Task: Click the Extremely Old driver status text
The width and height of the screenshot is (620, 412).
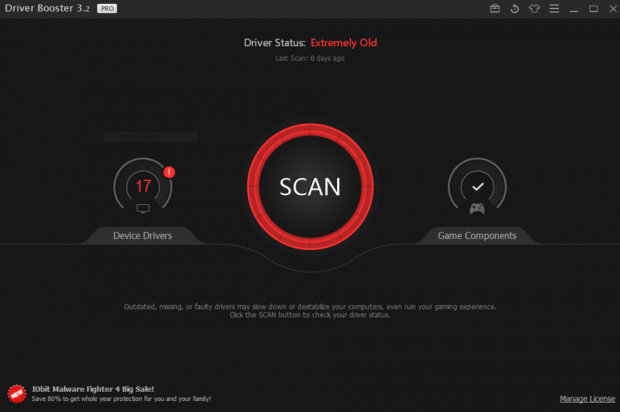Action: click(x=343, y=43)
